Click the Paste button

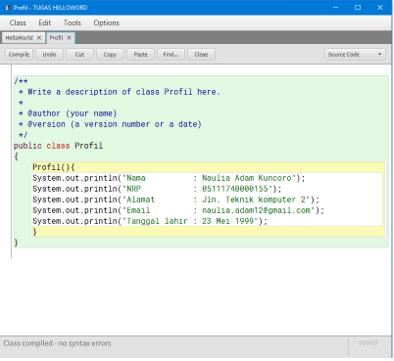pos(140,54)
